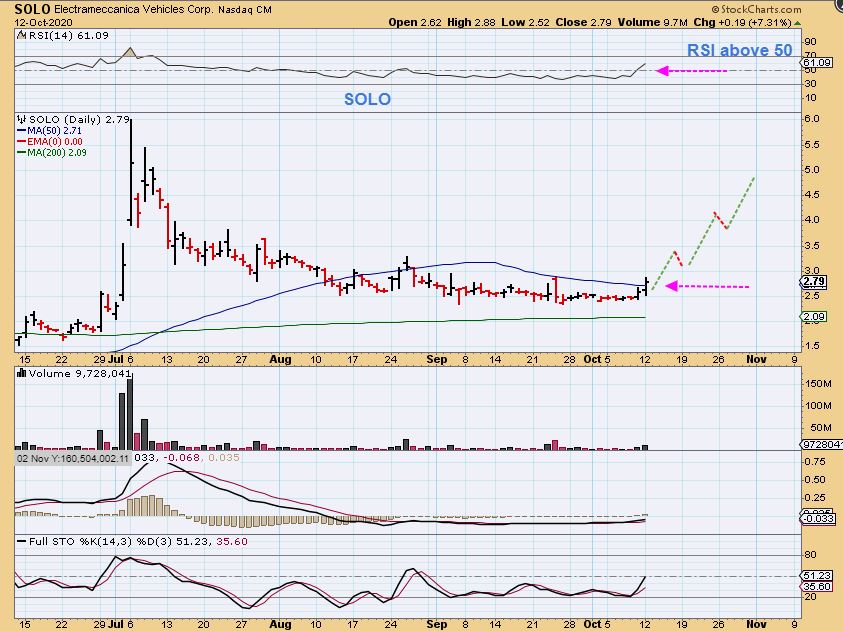Viewport: 843px width, 631px height.
Task: Click the Aug label on price date axis
Action: (x=280, y=359)
